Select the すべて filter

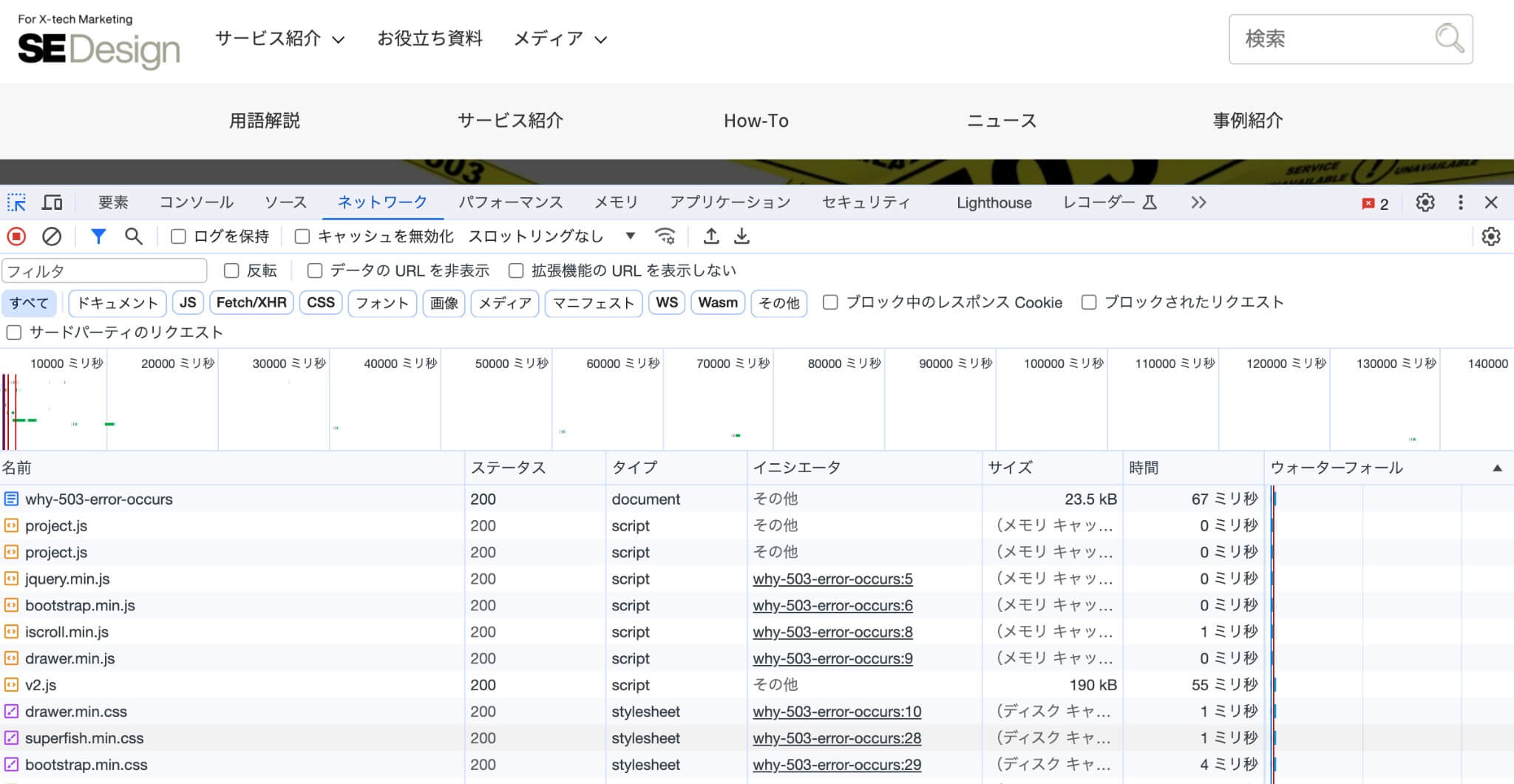click(x=29, y=303)
